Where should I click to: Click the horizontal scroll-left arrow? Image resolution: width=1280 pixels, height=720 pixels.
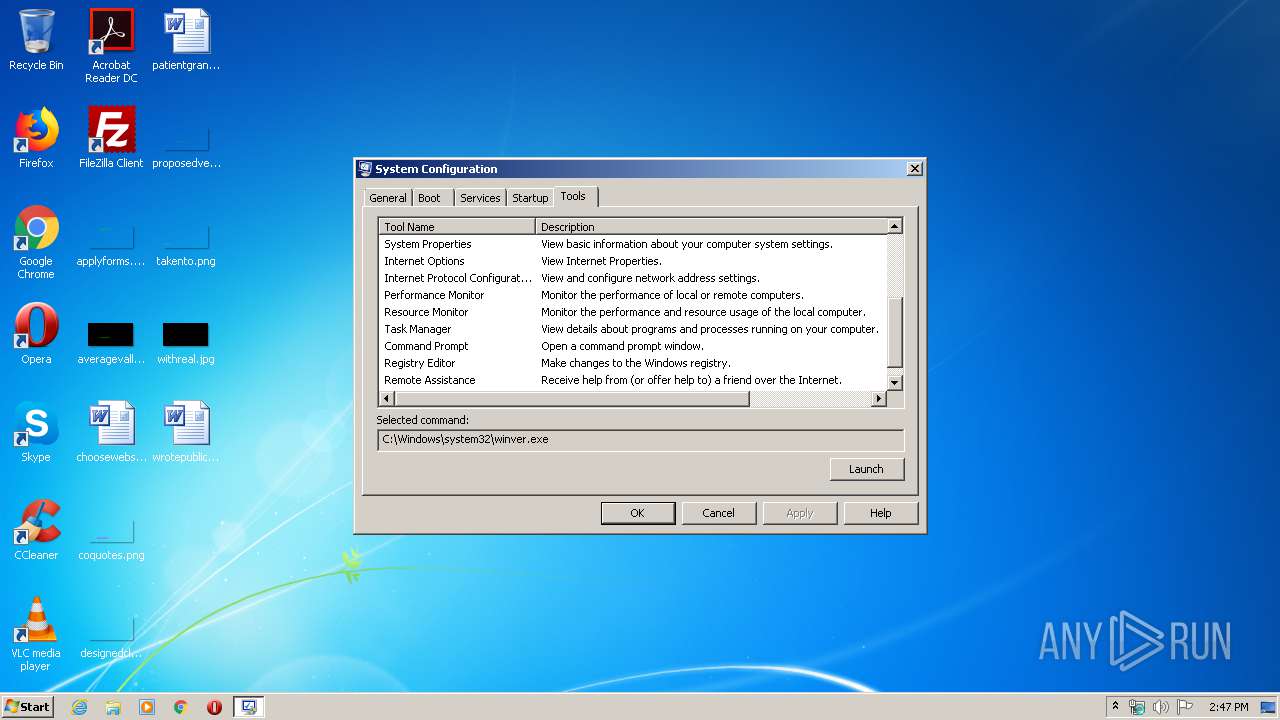pyautogui.click(x=386, y=399)
